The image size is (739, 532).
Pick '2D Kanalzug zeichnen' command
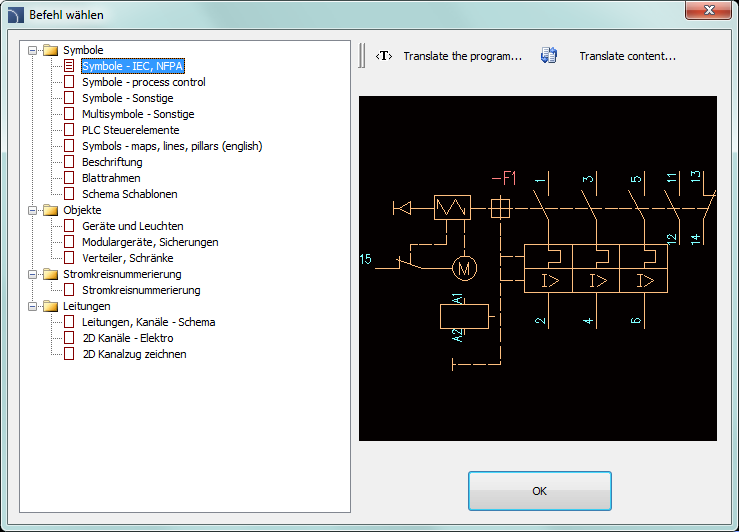coord(134,354)
